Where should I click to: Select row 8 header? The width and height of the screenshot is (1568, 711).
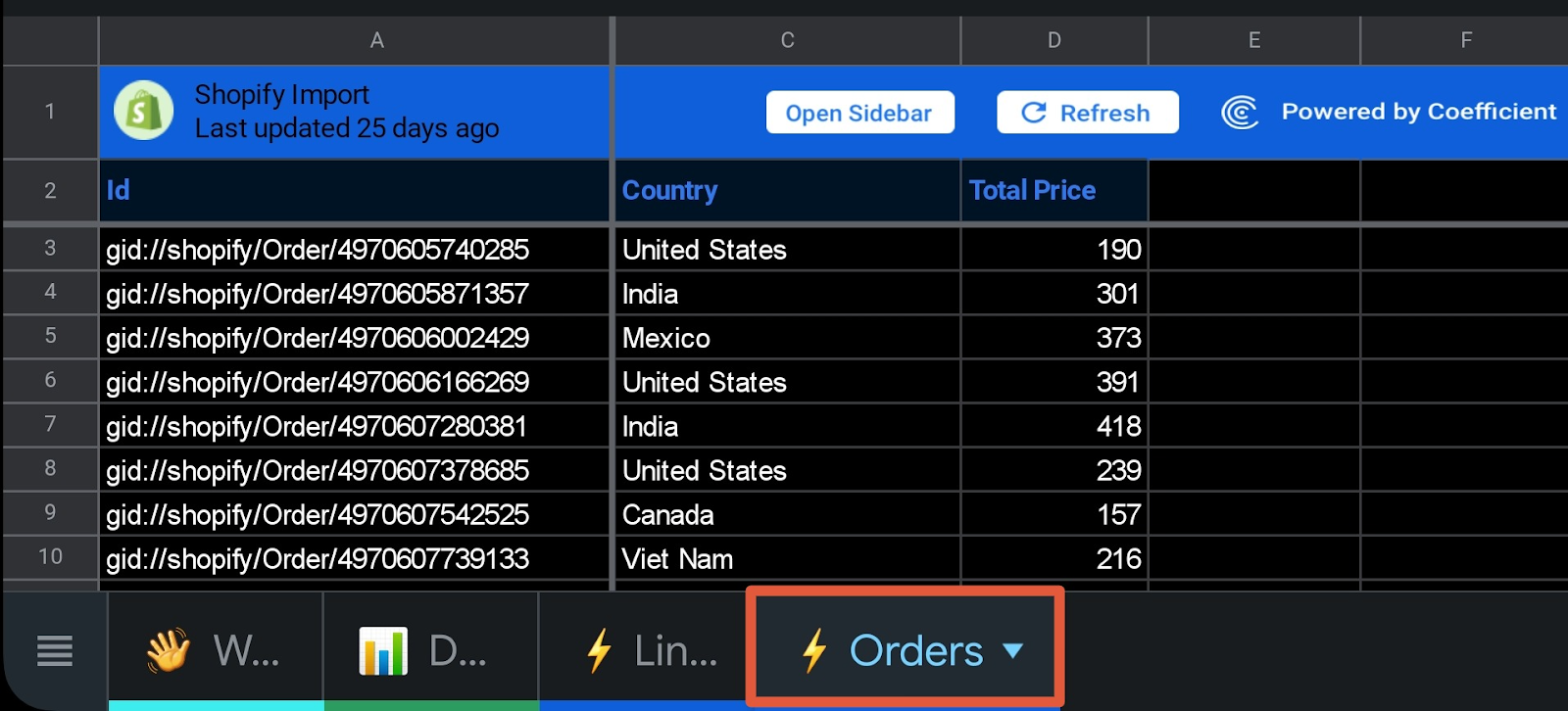[50, 468]
